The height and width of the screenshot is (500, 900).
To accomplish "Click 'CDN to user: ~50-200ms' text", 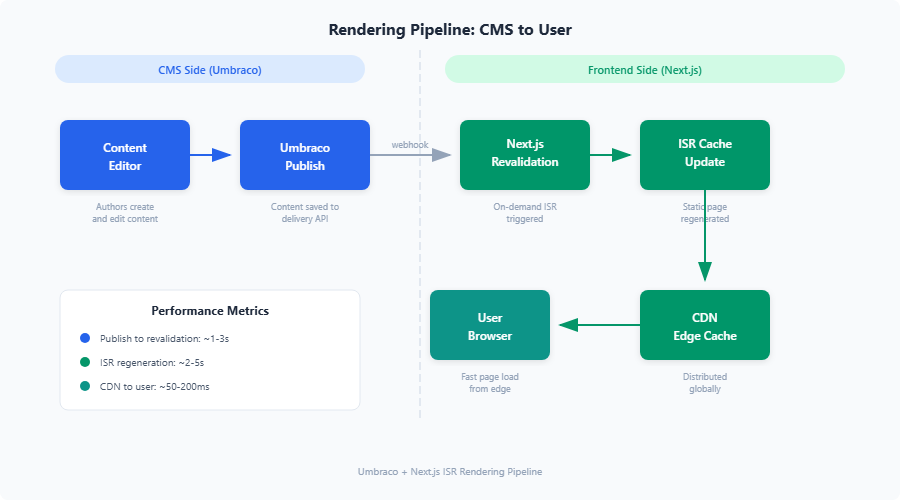I will click(154, 387).
